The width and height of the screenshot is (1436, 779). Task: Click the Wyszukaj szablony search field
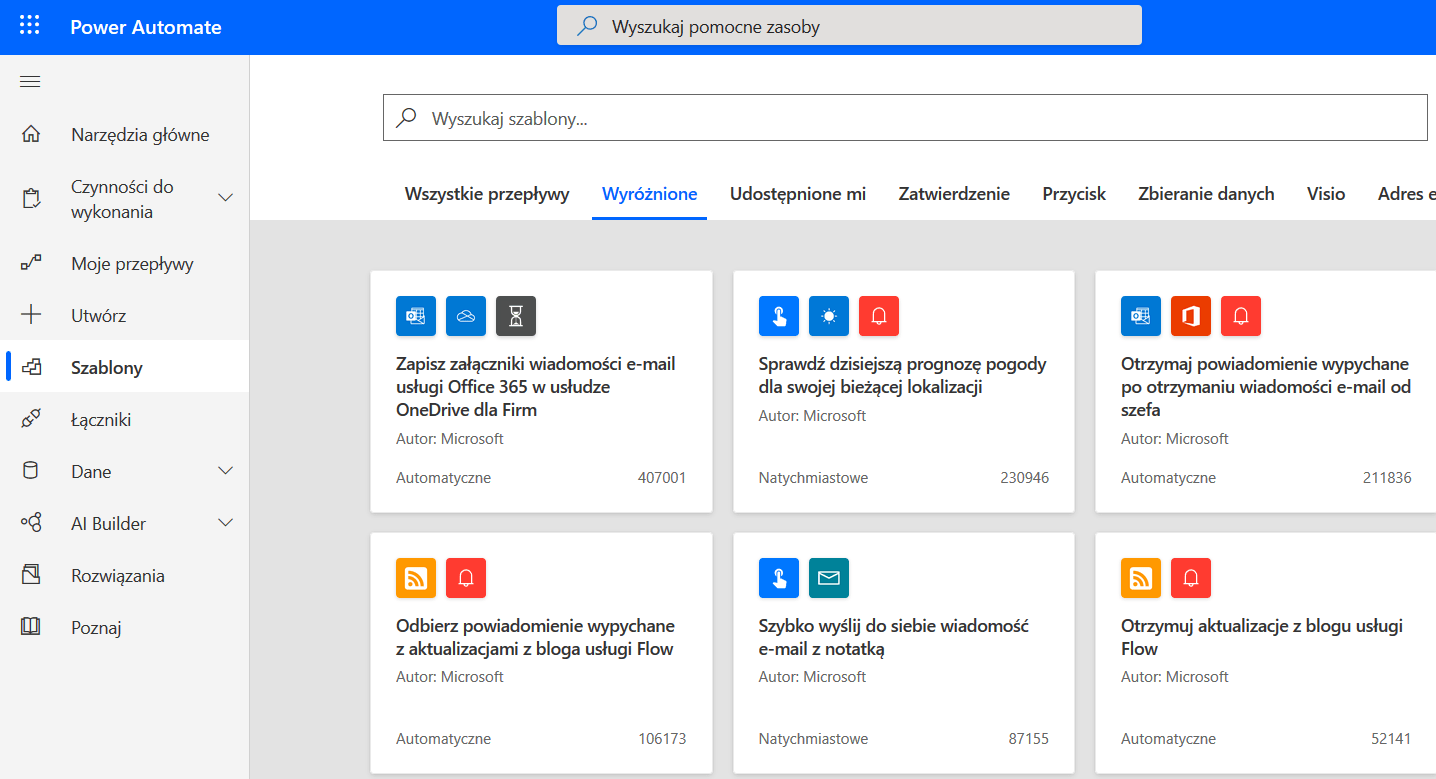point(904,118)
